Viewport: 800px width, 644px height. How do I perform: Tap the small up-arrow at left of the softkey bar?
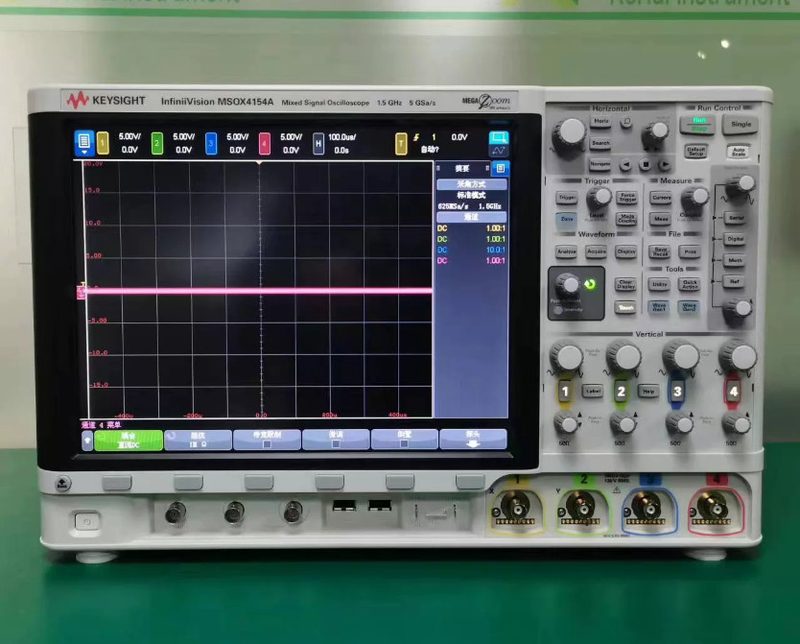(x=87, y=440)
